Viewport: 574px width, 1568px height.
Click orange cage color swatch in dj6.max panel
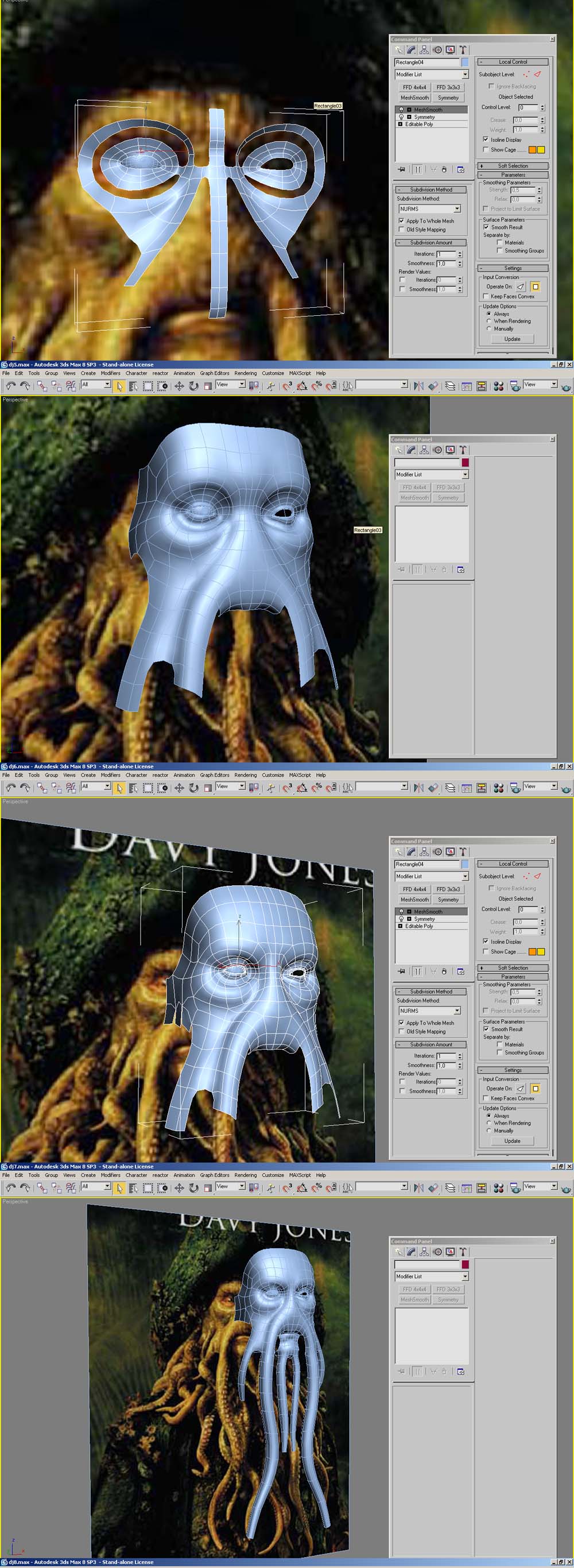[x=532, y=951]
